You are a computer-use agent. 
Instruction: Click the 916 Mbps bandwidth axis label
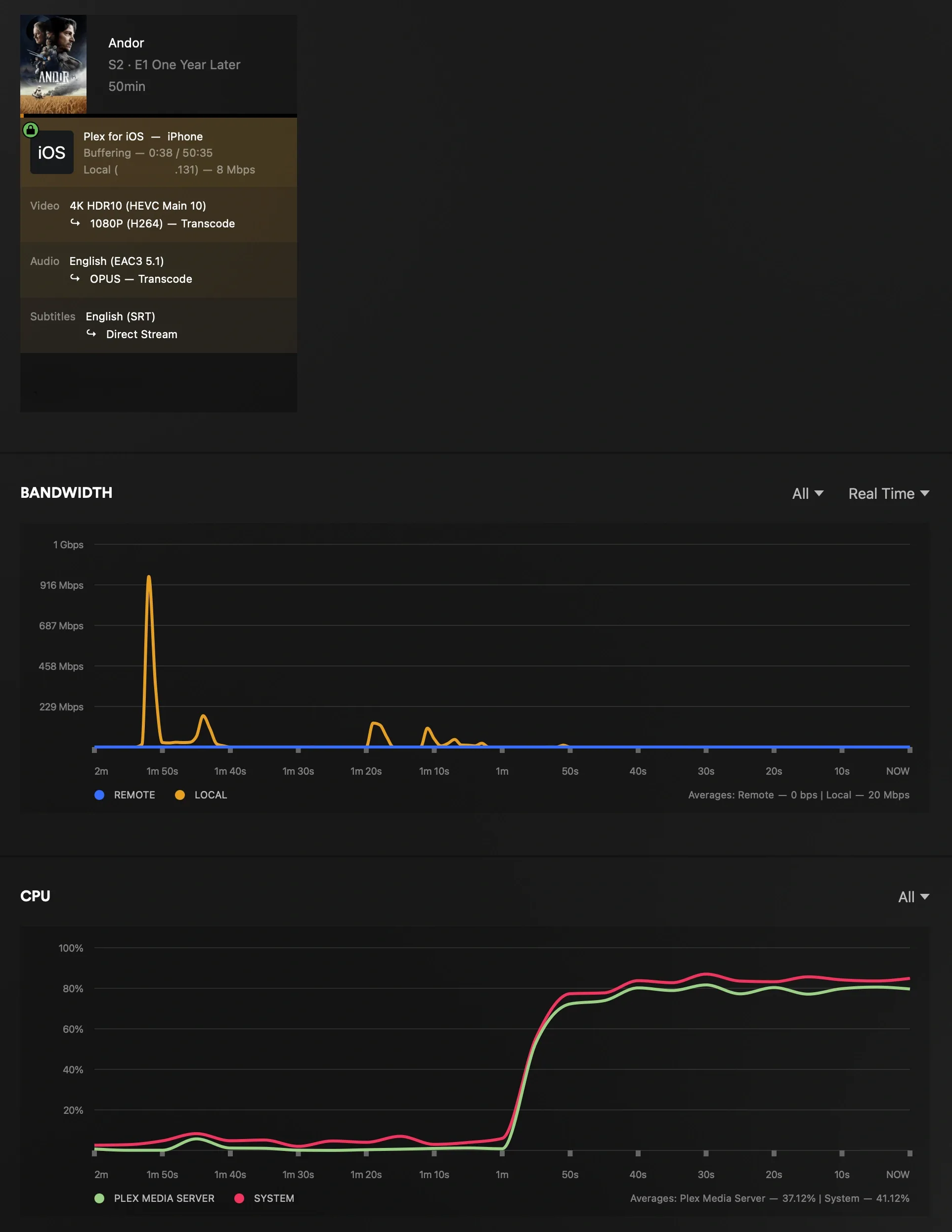(61, 585)
